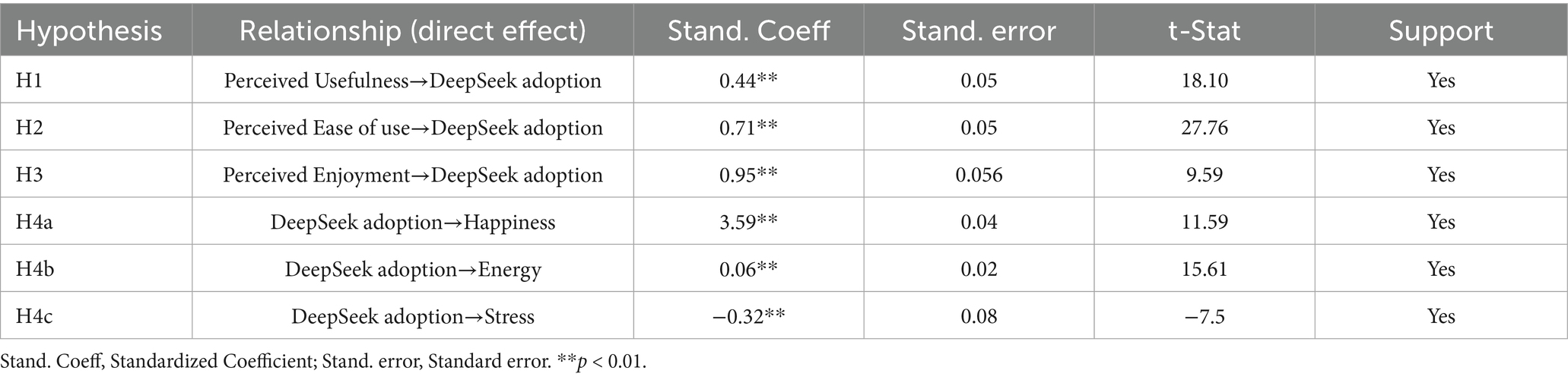Click the H2 row label
Viewport: 1568px width, 380px height.
[x=30, y=127]
